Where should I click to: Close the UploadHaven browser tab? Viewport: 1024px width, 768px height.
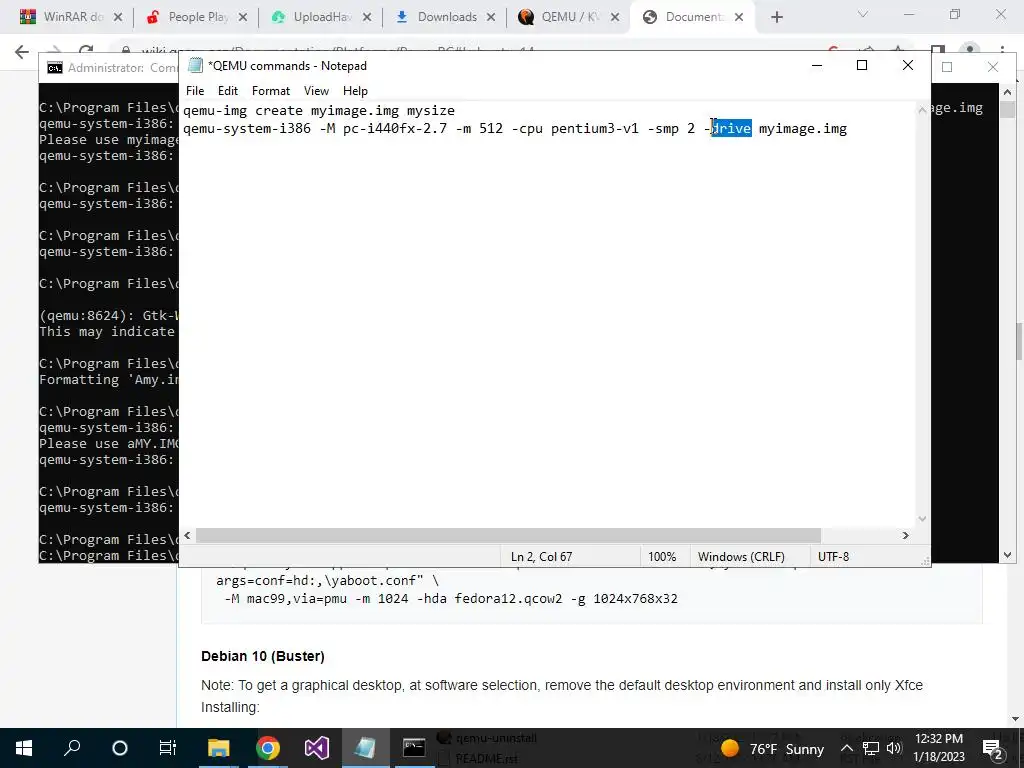366,18
